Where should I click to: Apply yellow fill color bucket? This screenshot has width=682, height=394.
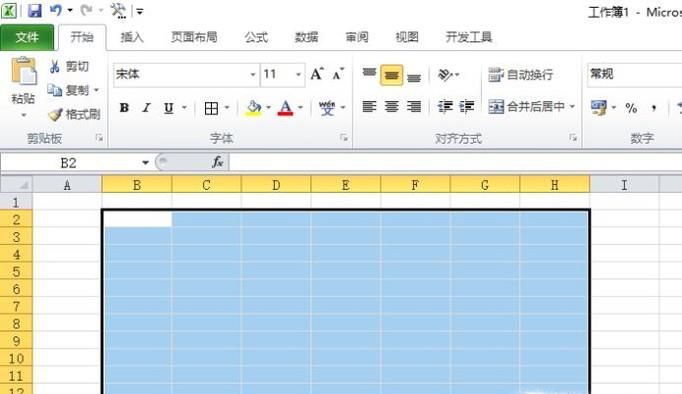pyautogui.click(x=254, y=108)
